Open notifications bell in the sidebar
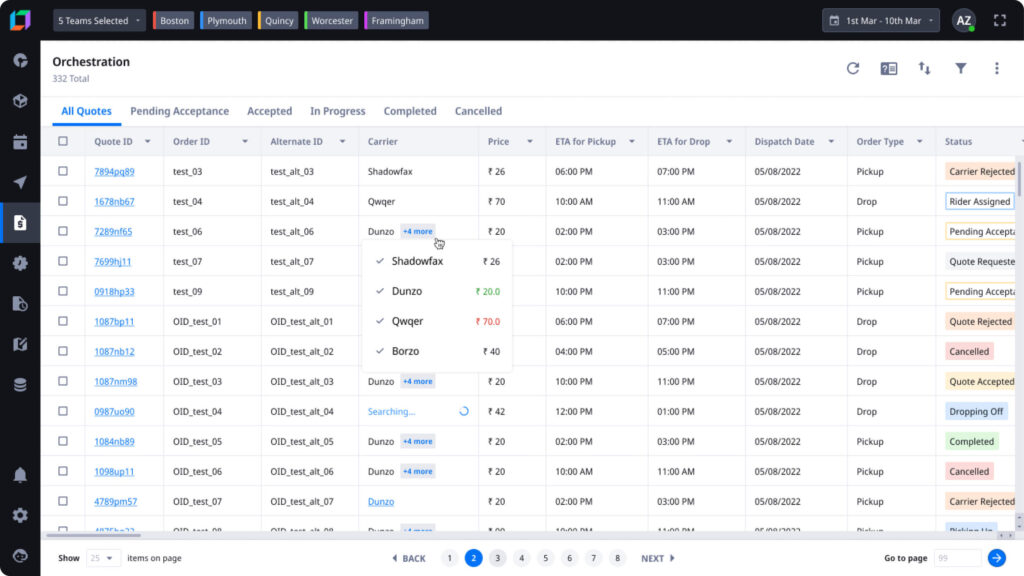The height and width of the screenshot is (576, 1024). click(20, 475)
